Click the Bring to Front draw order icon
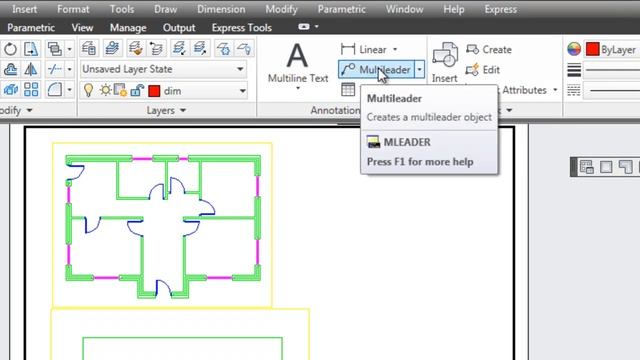 [55, 49]
